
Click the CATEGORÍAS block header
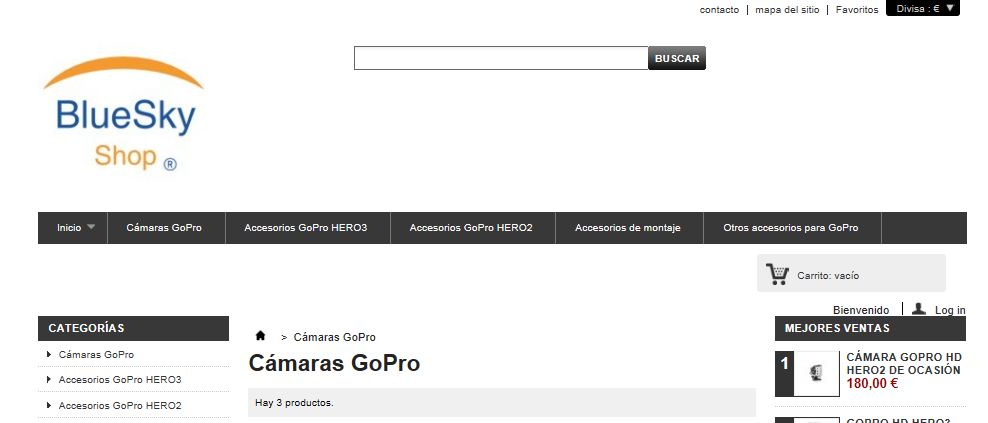(x=133, y=328)
